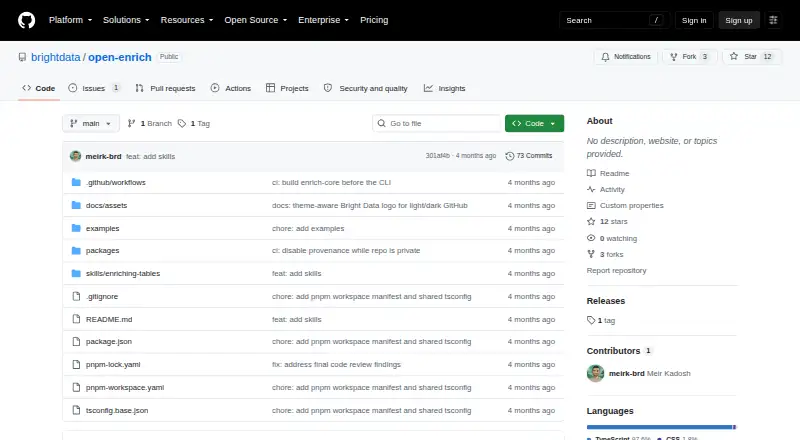Viewport: 800px width, 440px height.
Task: Click the tag icon next to 1 Tag
Action: click(x=182, y=124)
